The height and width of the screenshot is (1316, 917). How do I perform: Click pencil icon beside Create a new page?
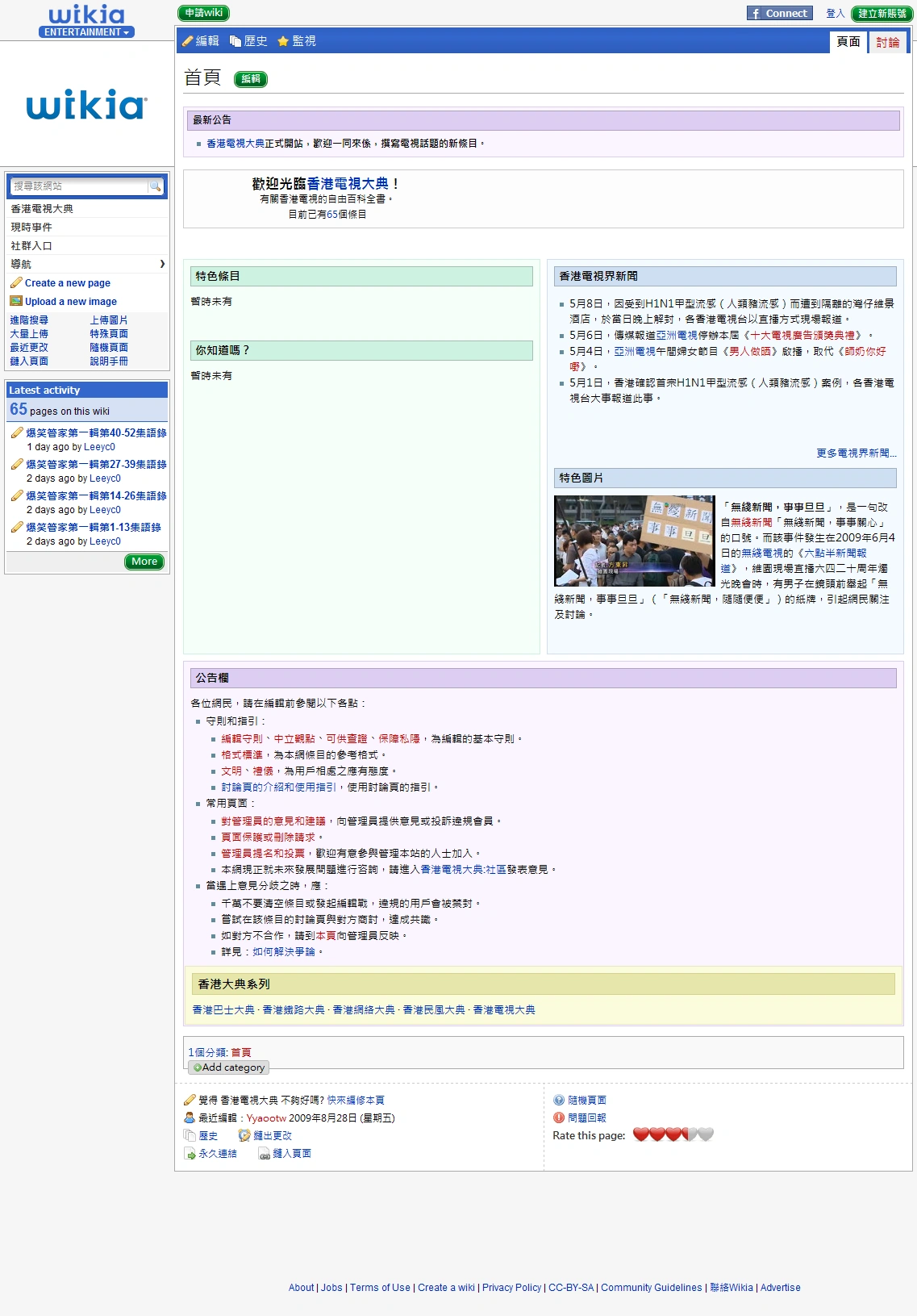point(16,283)
